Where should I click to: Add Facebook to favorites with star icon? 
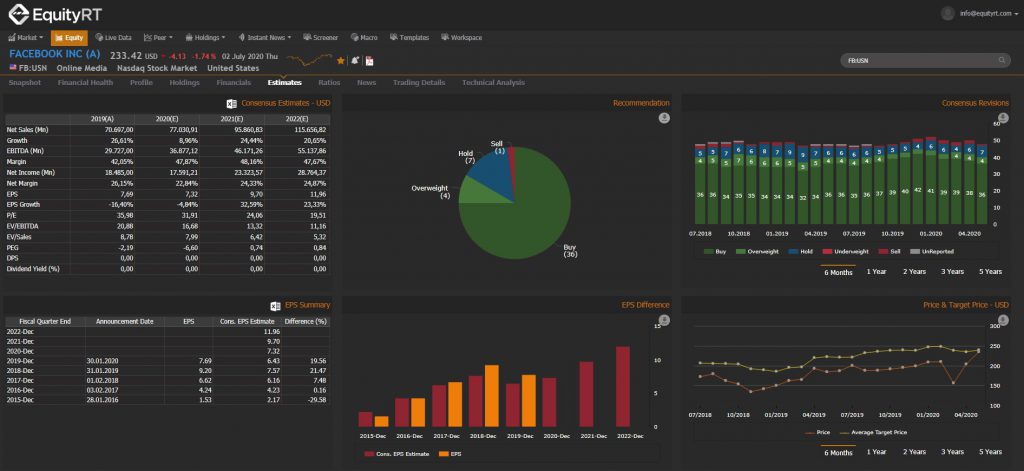click(x=340, y=60)
